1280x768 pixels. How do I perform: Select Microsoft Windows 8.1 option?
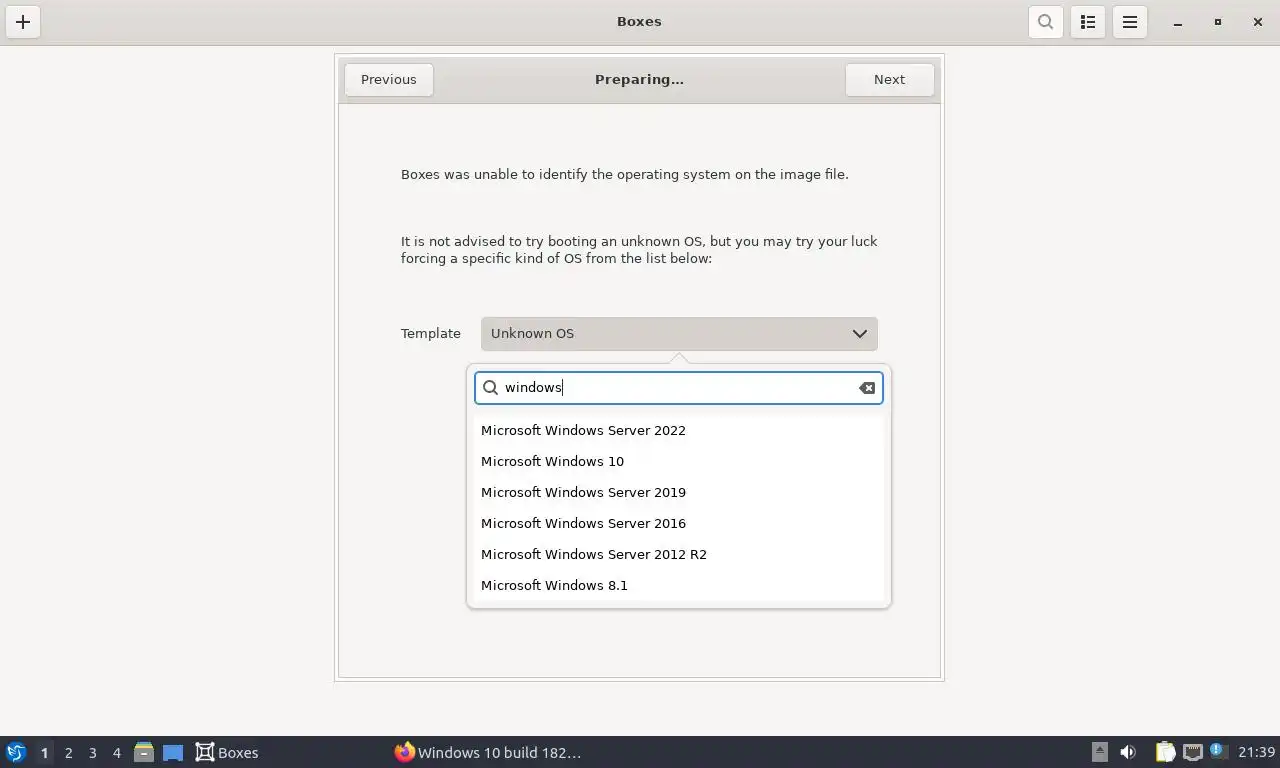tap(678, 586)
